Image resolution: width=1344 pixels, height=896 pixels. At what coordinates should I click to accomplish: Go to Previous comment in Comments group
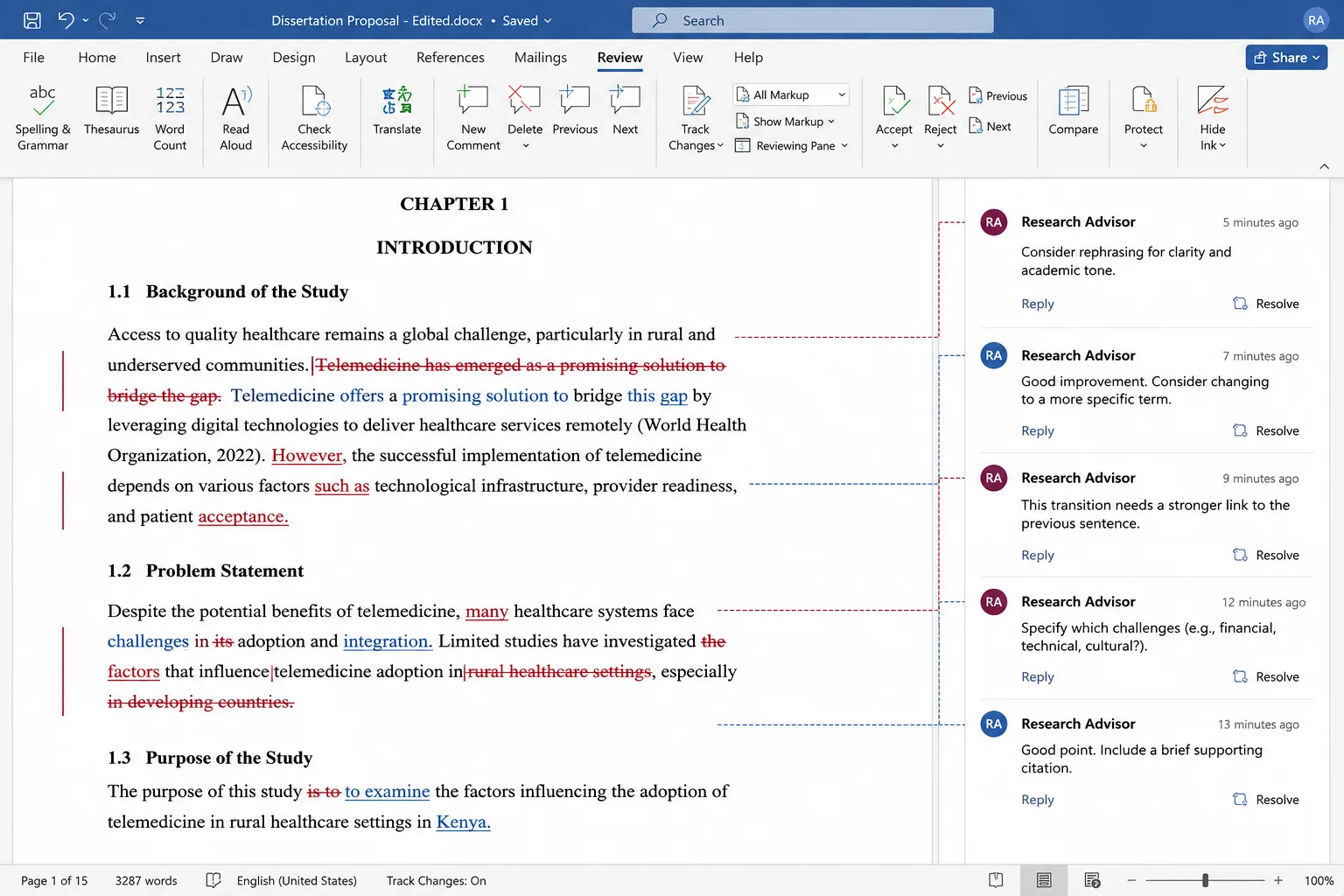pos(575,110)
